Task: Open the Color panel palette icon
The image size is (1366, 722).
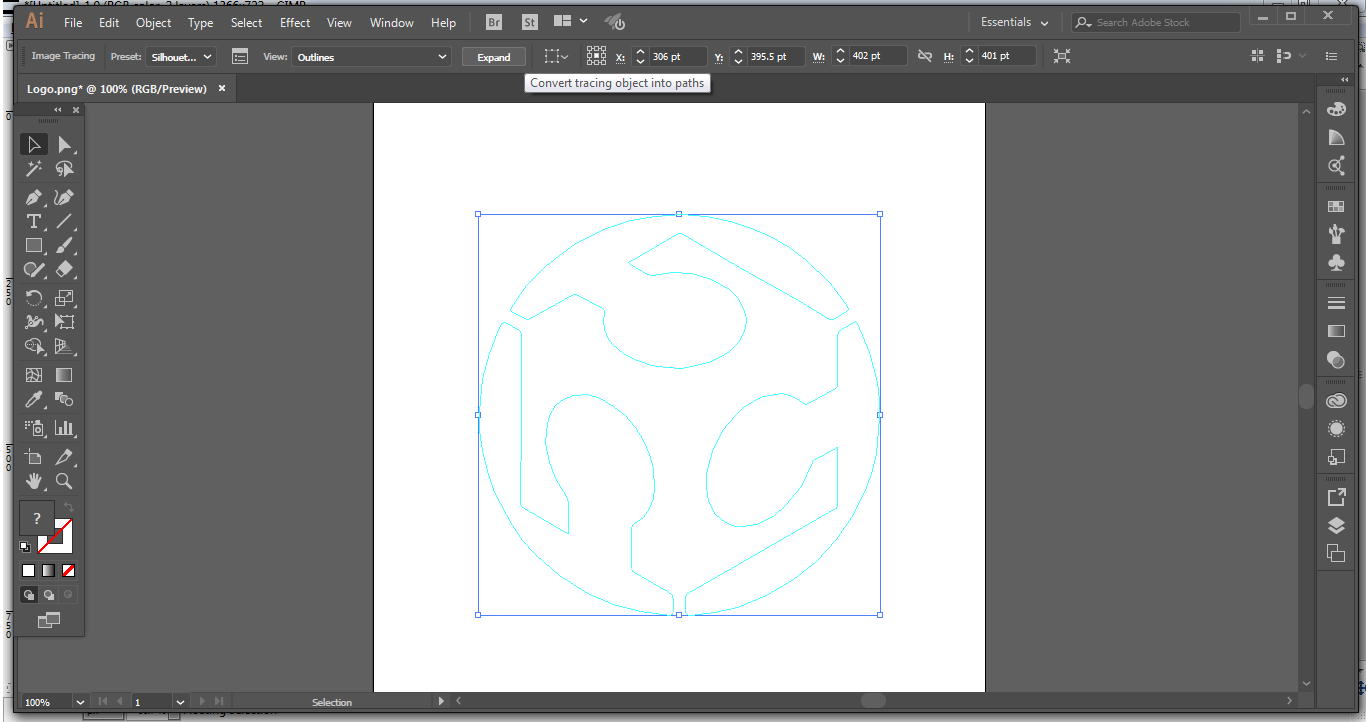Action: pyautogui.click(x=1336, y=110)
